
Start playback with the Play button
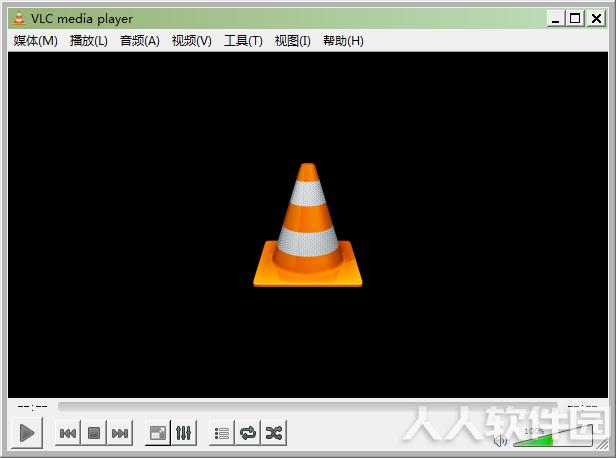click(27, 433)
